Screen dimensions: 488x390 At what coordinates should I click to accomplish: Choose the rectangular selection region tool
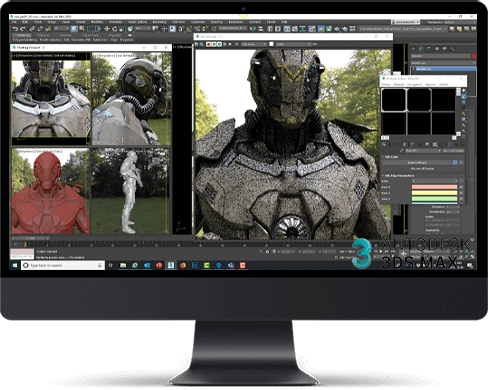(x=90, y=29)
